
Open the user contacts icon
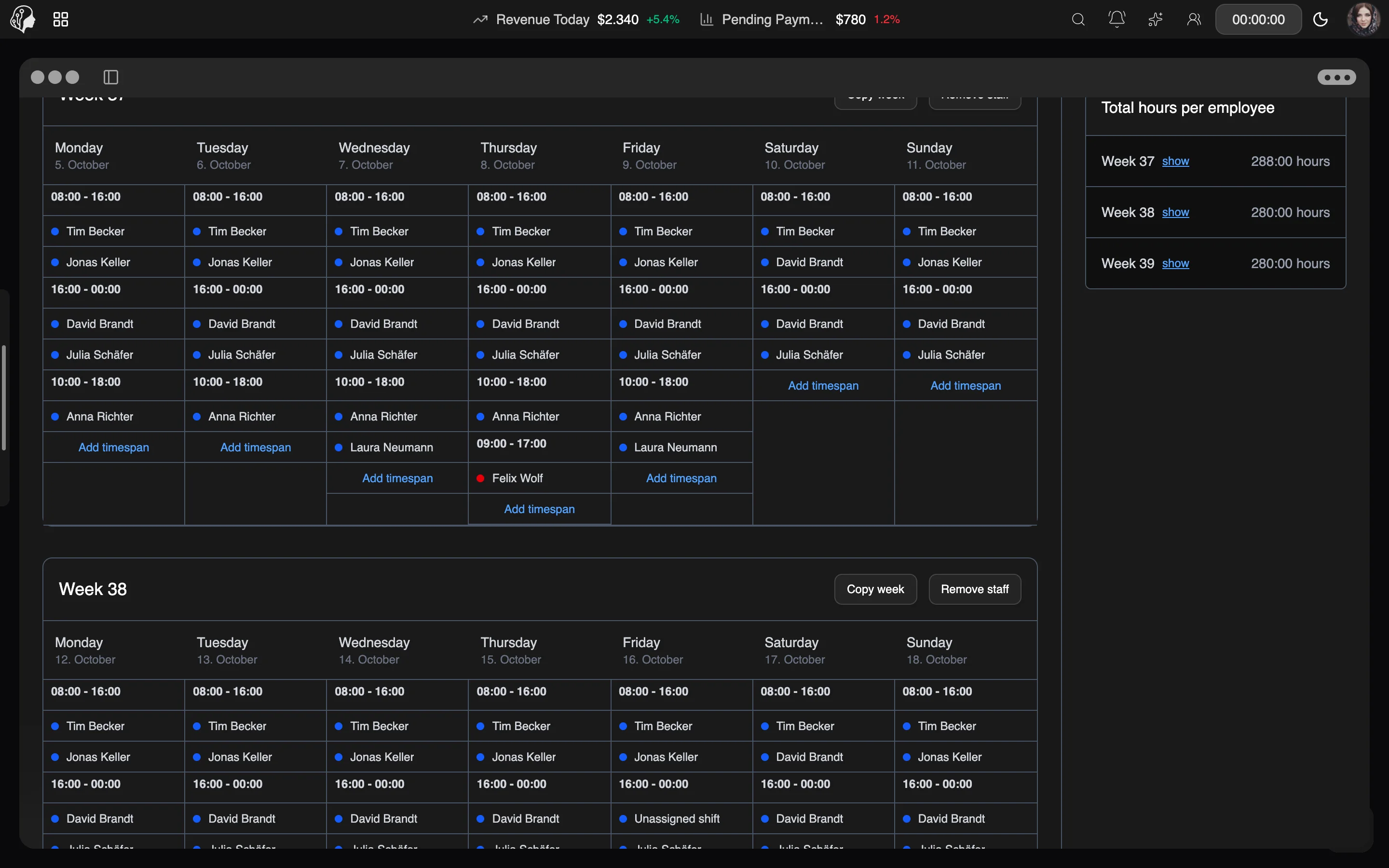click(1194, 19)
